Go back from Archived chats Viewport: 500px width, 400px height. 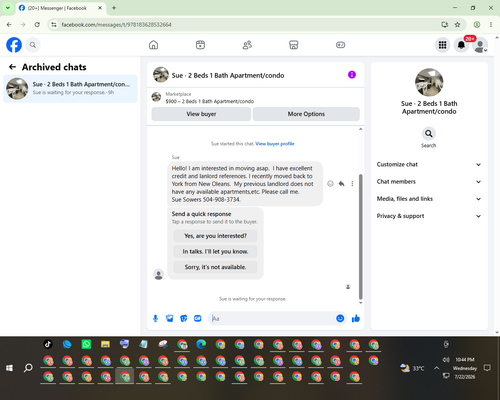12,67
